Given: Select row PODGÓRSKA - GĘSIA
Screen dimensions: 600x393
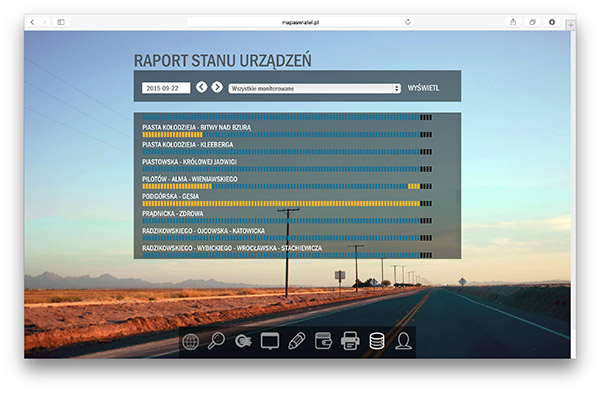Looking at the screenshot, I should pyautogui.click(x=171, y=196).
